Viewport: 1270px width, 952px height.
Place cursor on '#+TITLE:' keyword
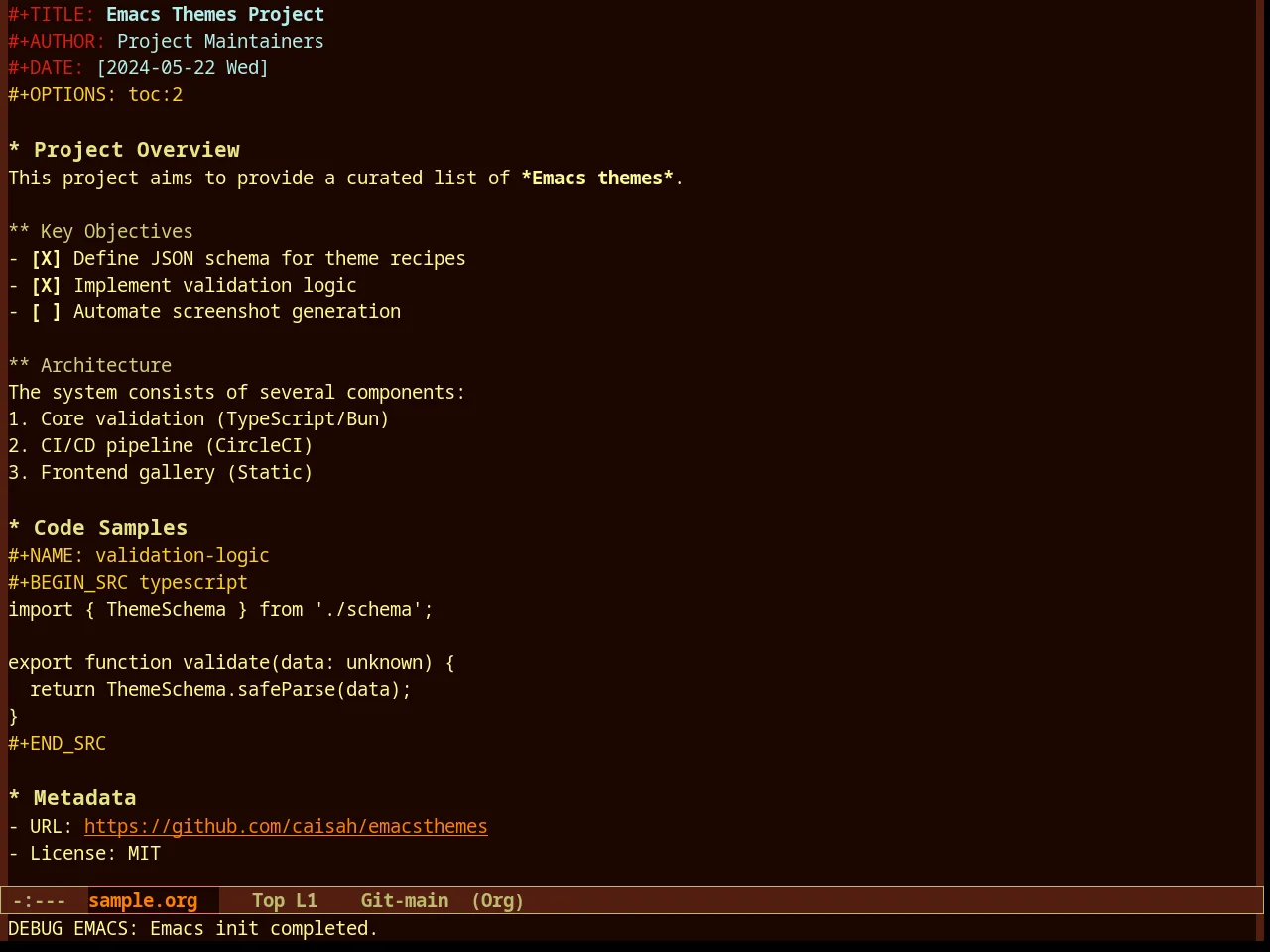(52, 15)
